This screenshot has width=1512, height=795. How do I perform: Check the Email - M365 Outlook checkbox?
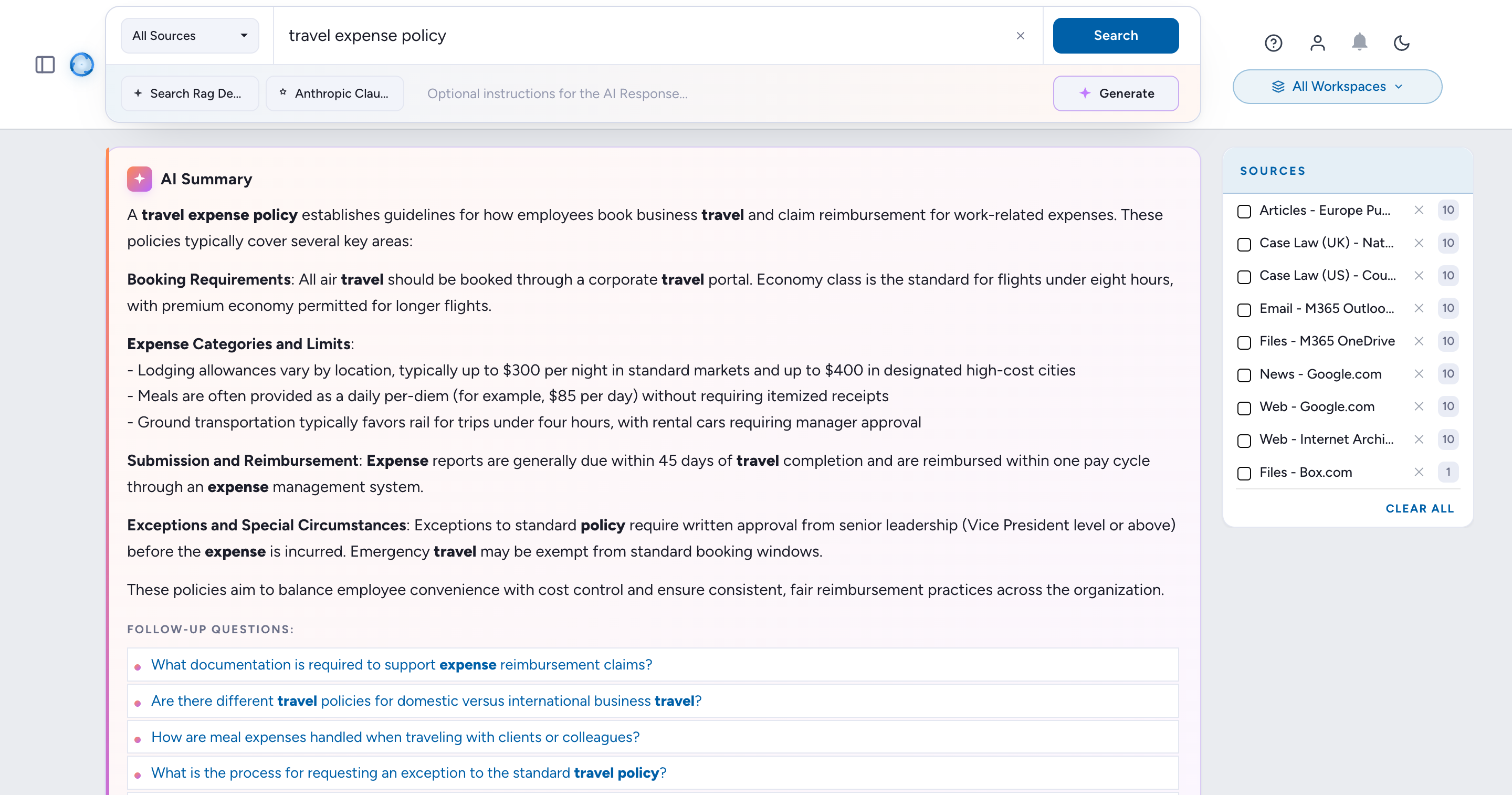[1244, 309]
